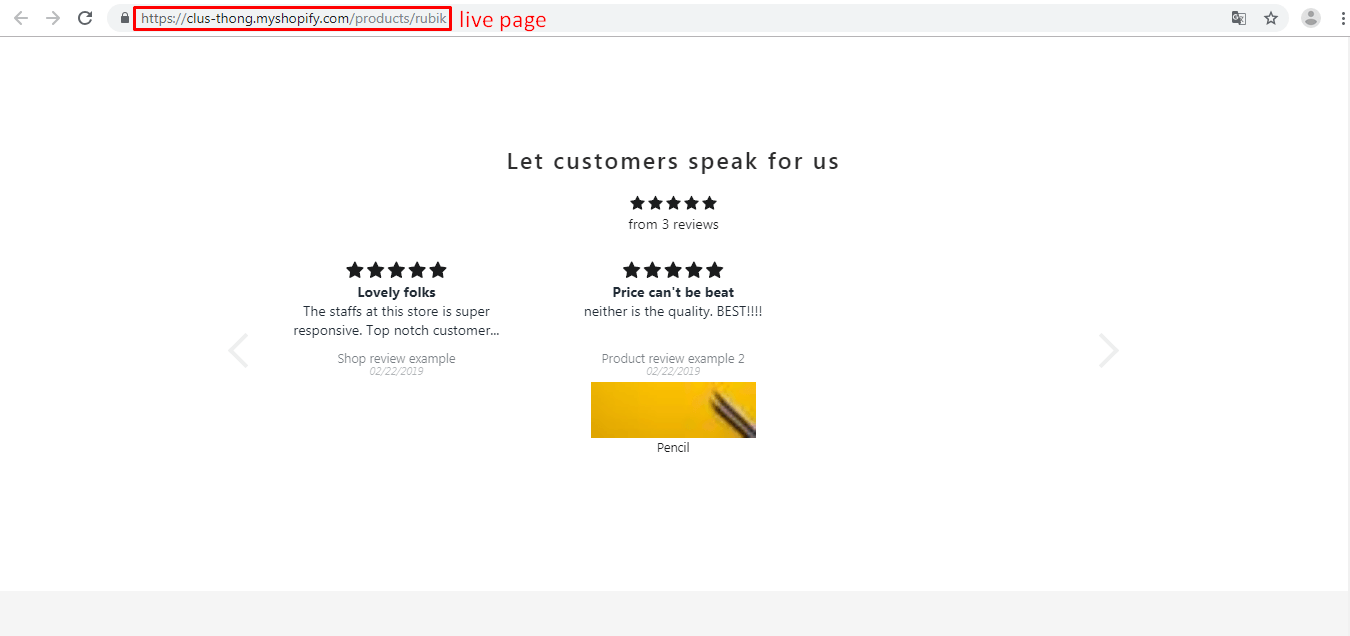This screenshot has width=1350, height=636.
Task: Show previous reviews with left carousel arrow
Action: 238,351
